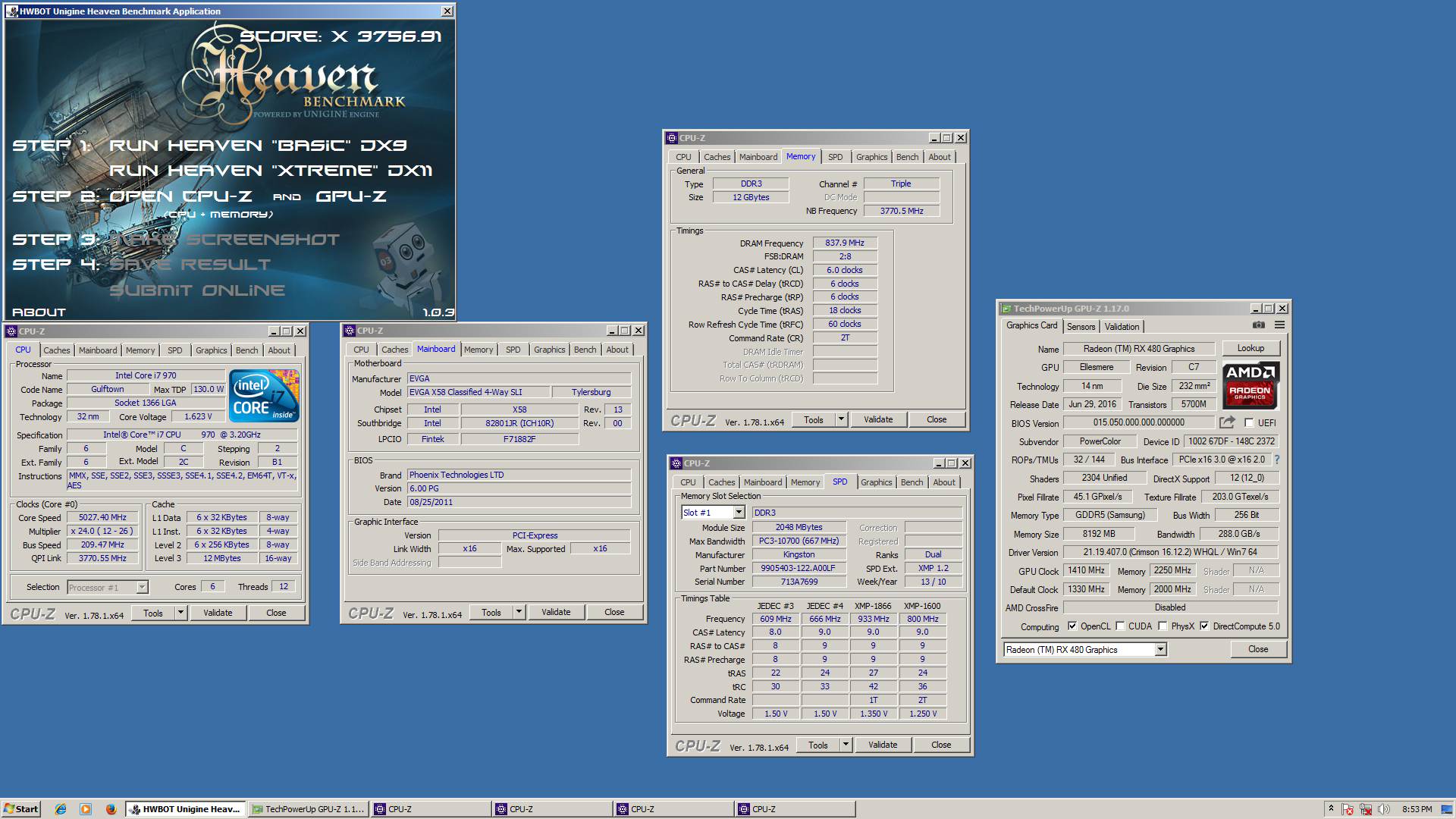Click the GPU-Z screenshot camera icon

1259,325
